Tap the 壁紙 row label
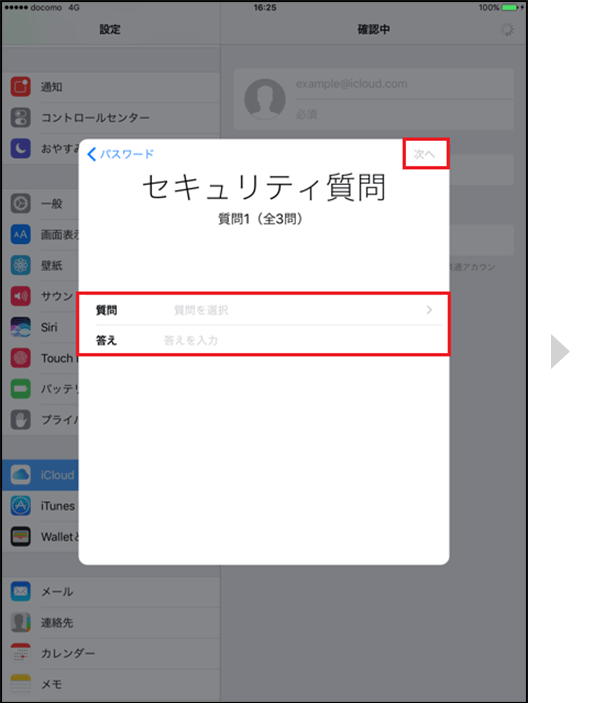Screen dimensions: 596x703 click(52, 266)
